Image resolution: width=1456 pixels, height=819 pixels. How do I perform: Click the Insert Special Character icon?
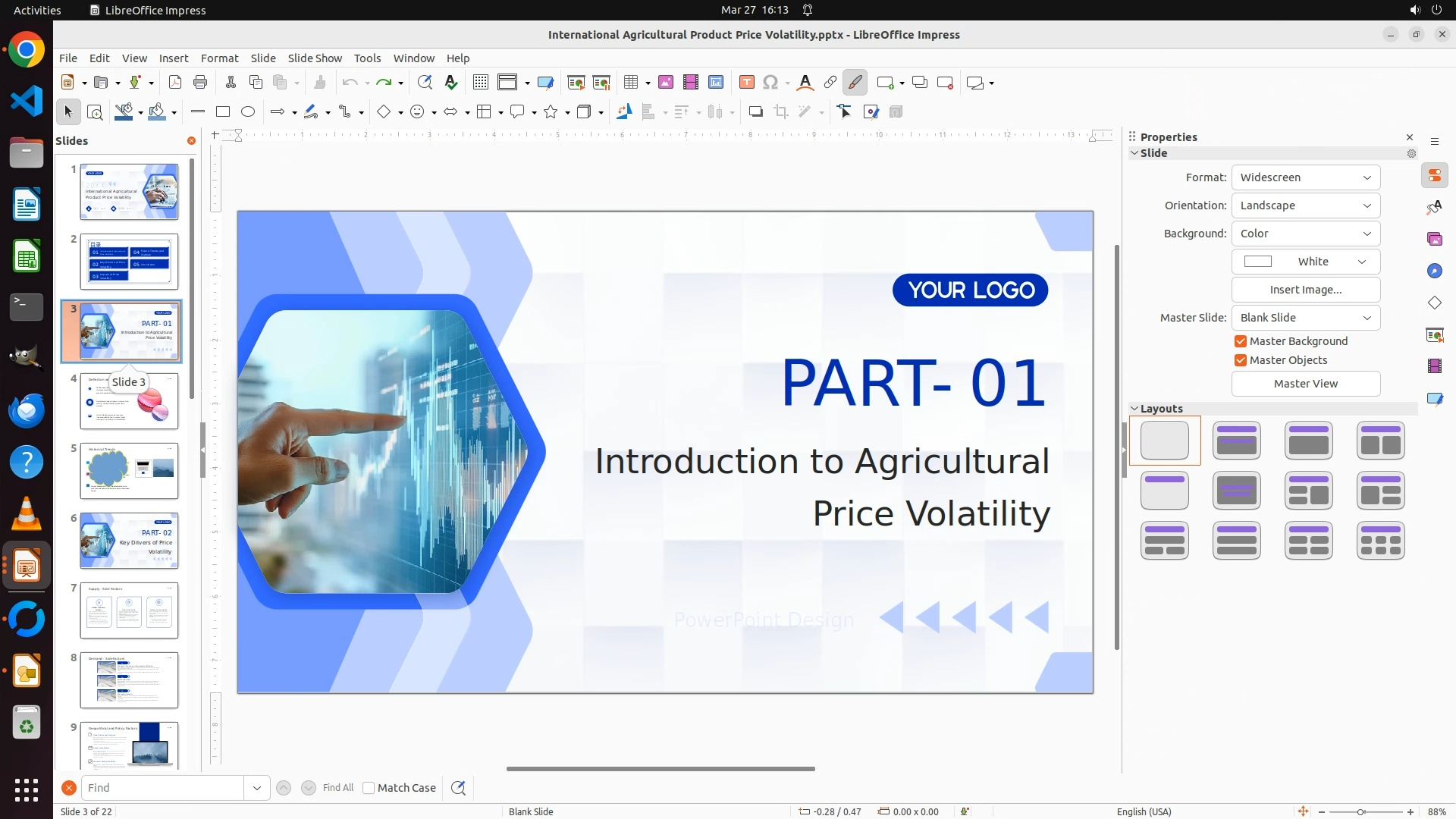tap(770, 83)
